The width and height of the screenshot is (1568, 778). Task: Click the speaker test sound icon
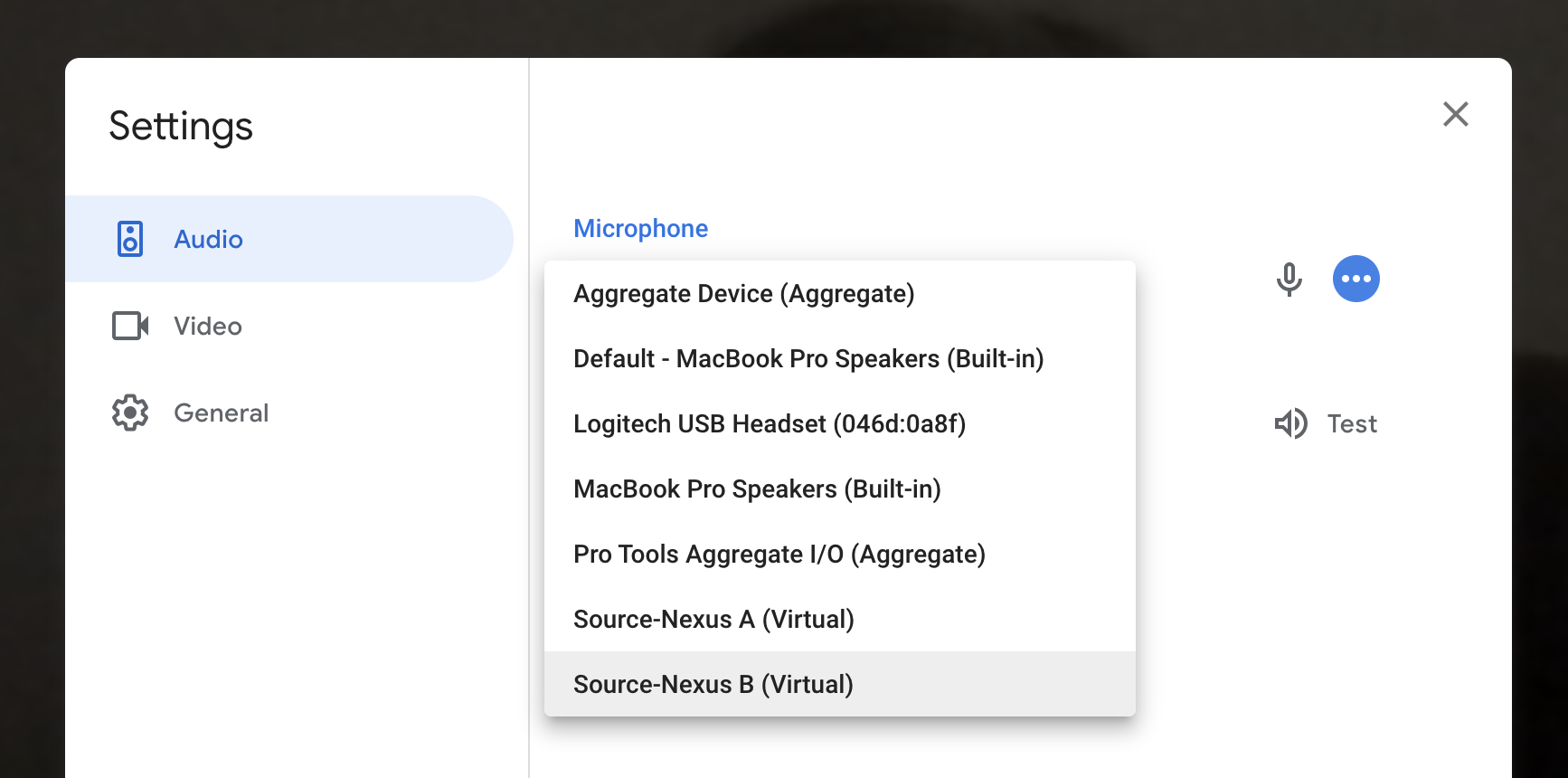(x=1290, y=423)
